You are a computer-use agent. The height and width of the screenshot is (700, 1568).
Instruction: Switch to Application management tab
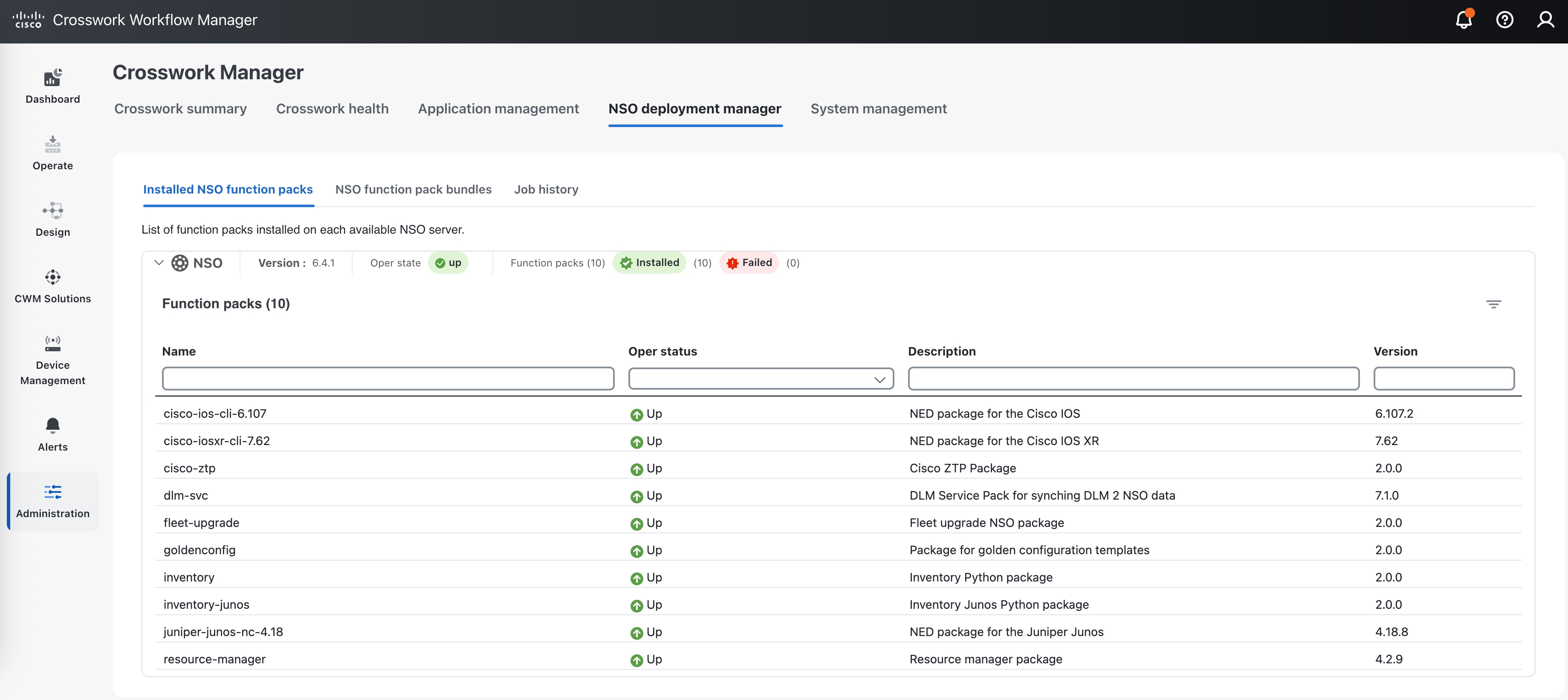[498, 109]
